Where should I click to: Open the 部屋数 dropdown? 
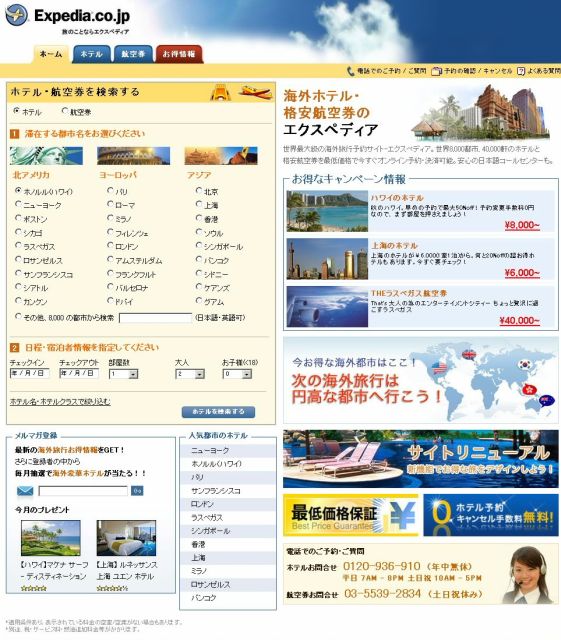point(123,374)
